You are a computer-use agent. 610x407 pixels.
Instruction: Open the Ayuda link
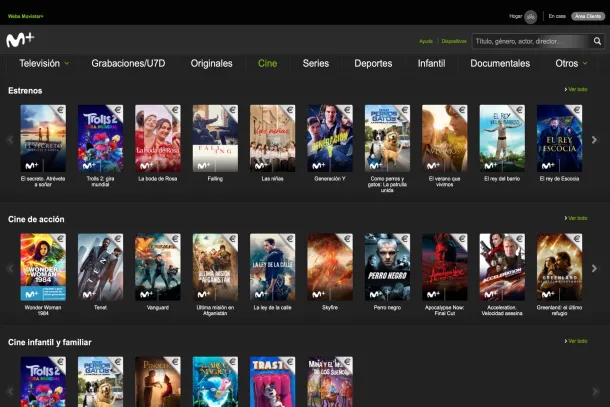426,42
